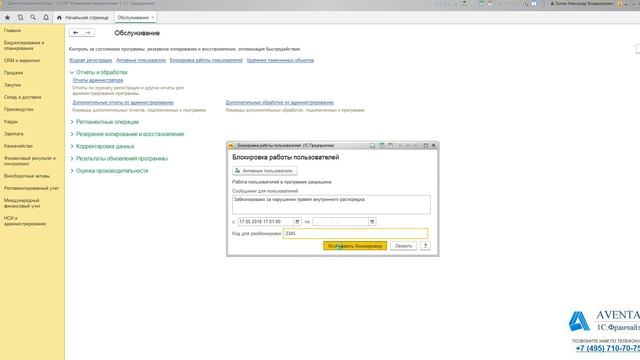This screenshot has height=360, width=640.
Task: Click the magnifier search icon in the toolbar
Action: (x=33, y=18)
